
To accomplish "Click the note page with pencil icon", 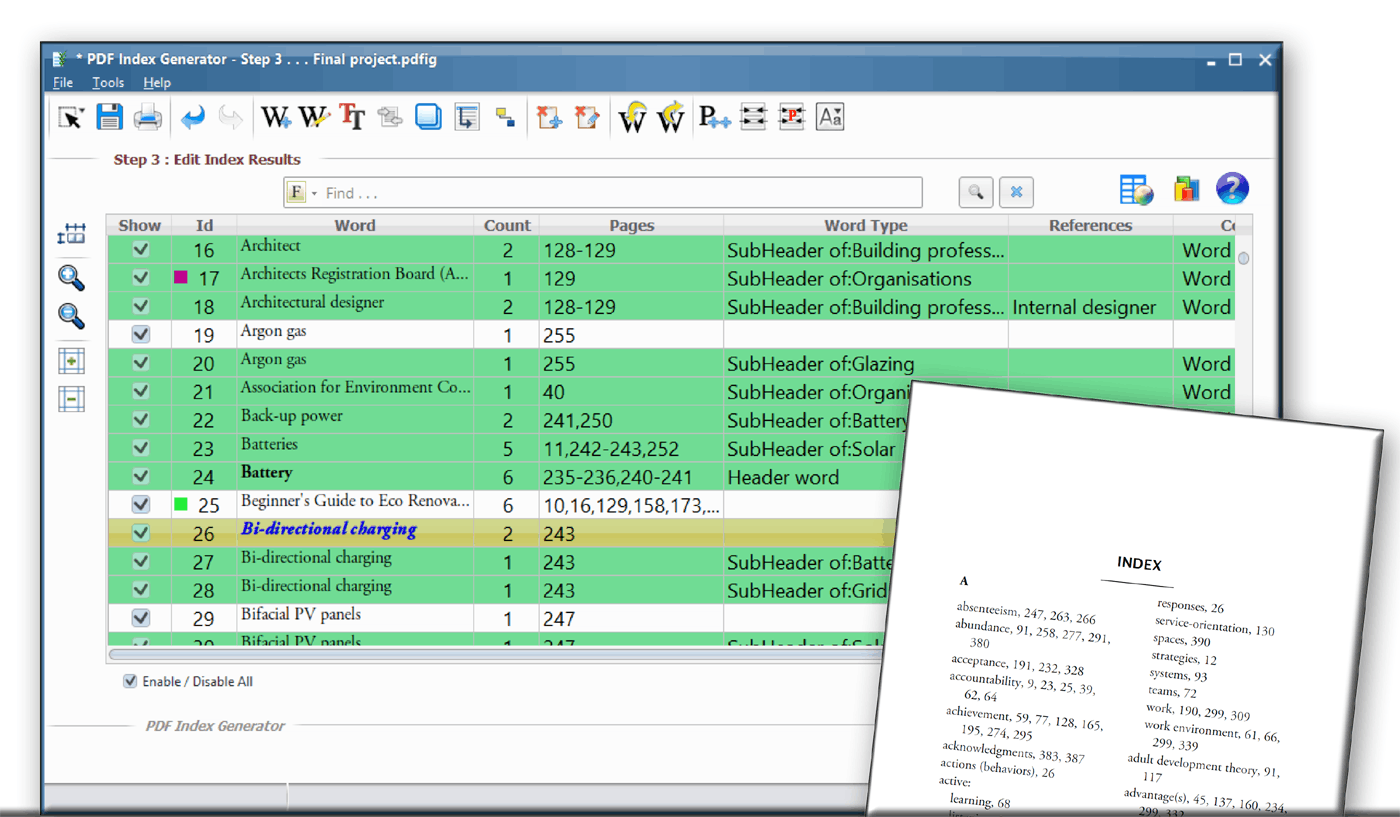I will (x=587, y=118).
